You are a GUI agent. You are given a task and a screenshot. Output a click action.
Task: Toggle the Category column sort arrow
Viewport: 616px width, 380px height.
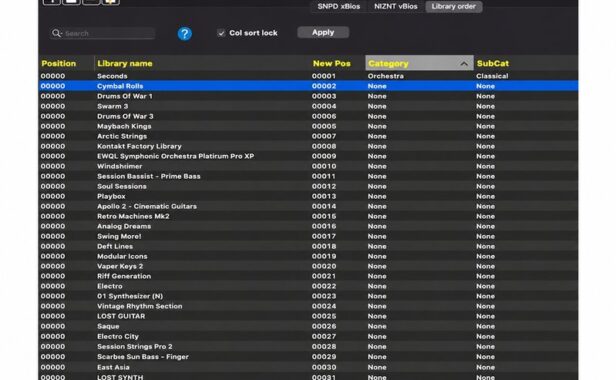click(x=464, y=64)
